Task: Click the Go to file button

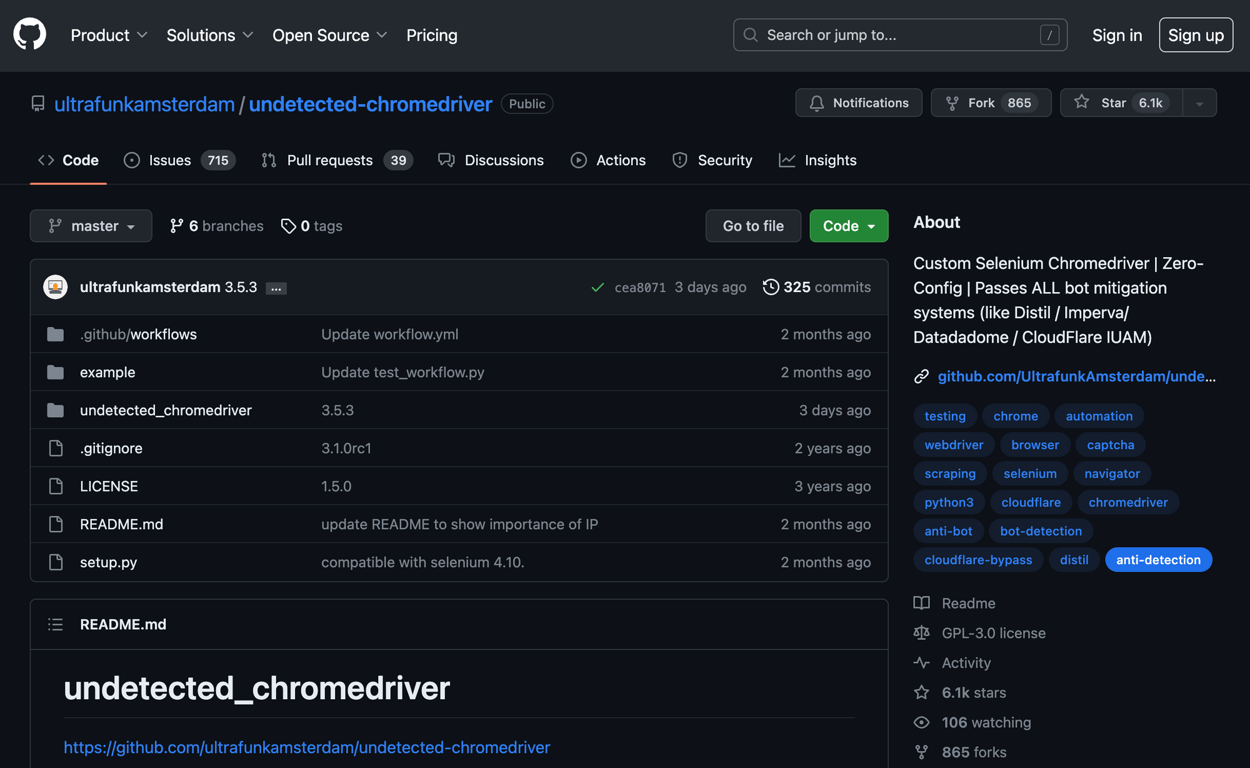Action: (x=753, y=226)
